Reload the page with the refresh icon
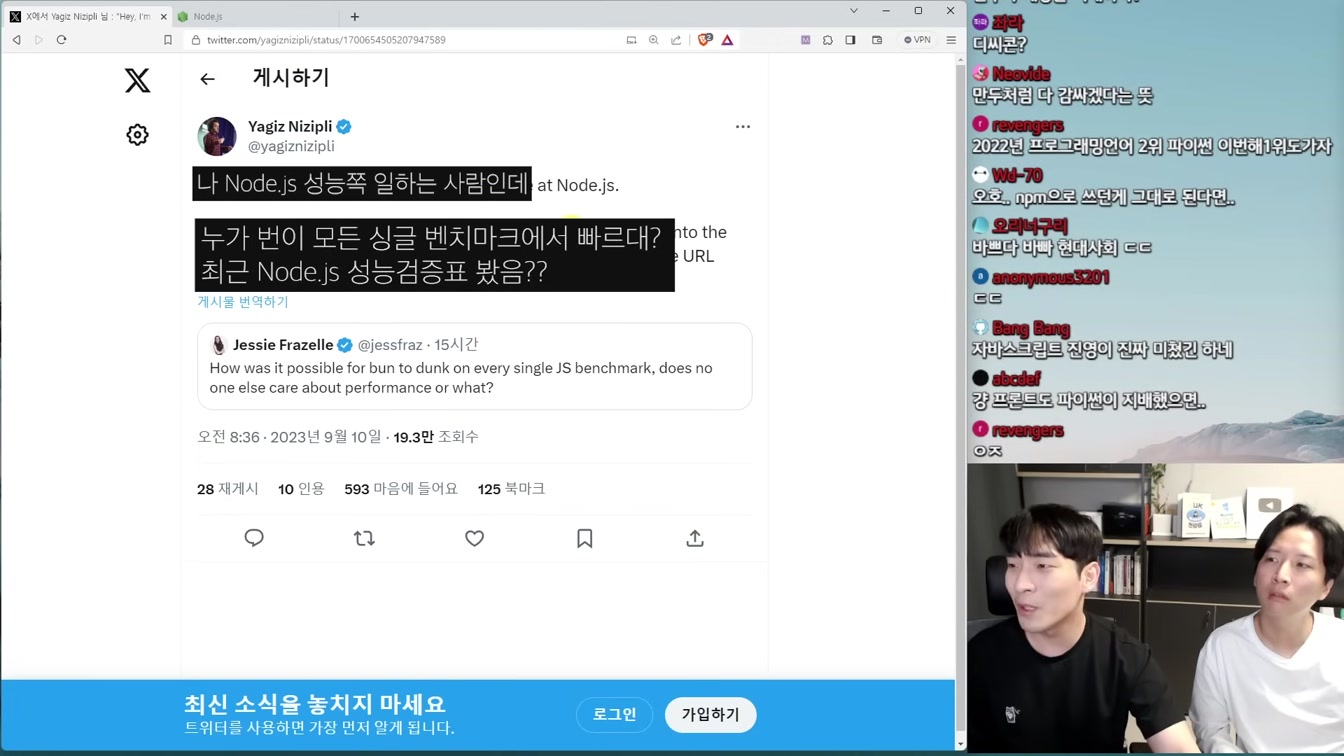Viewport: 1344px width, 756px height. (x=61, y=40)
